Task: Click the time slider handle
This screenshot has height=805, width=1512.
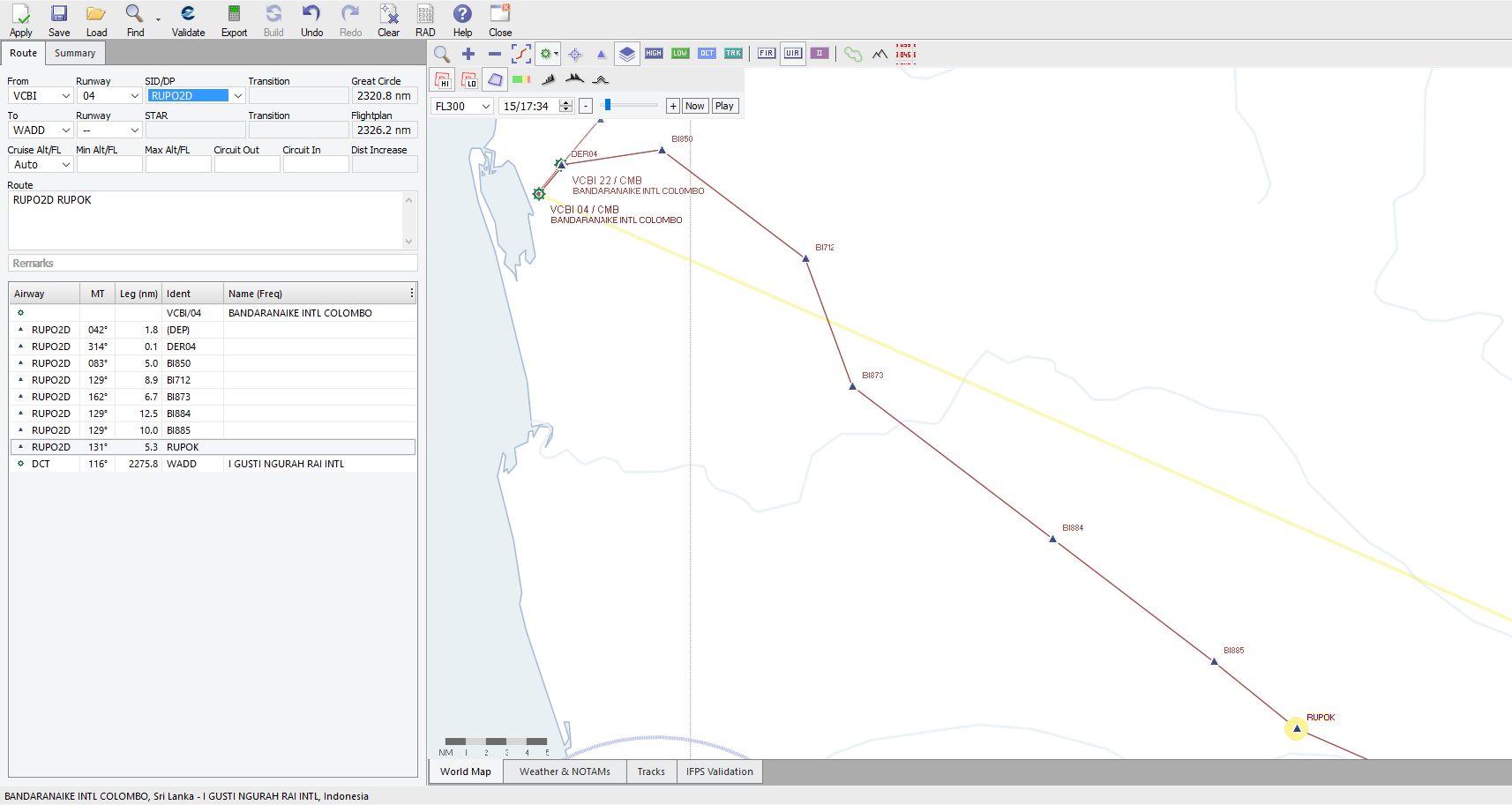Action: point(608,105)
